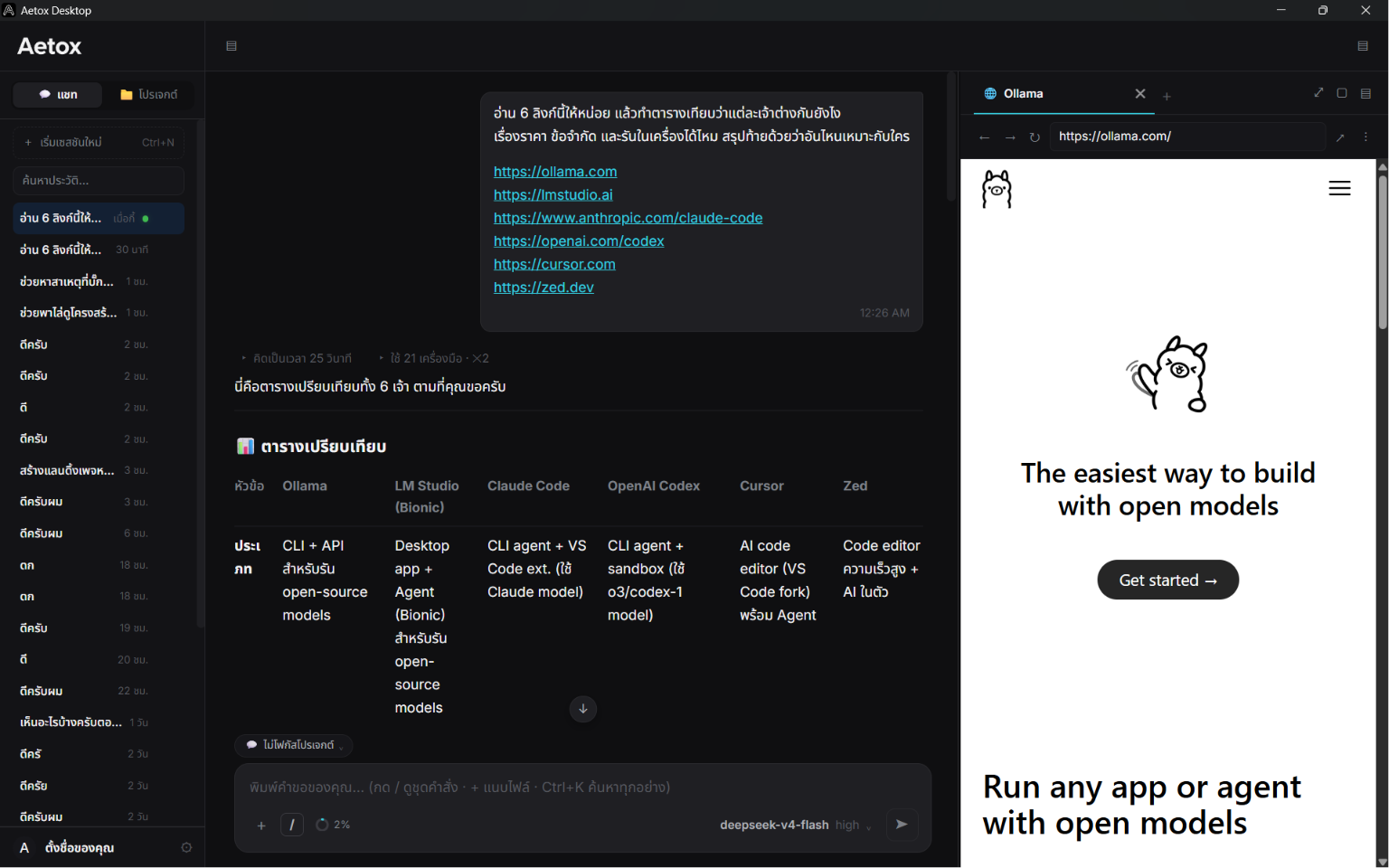Switch to the chat tab in sidebar

coord(58,94)
